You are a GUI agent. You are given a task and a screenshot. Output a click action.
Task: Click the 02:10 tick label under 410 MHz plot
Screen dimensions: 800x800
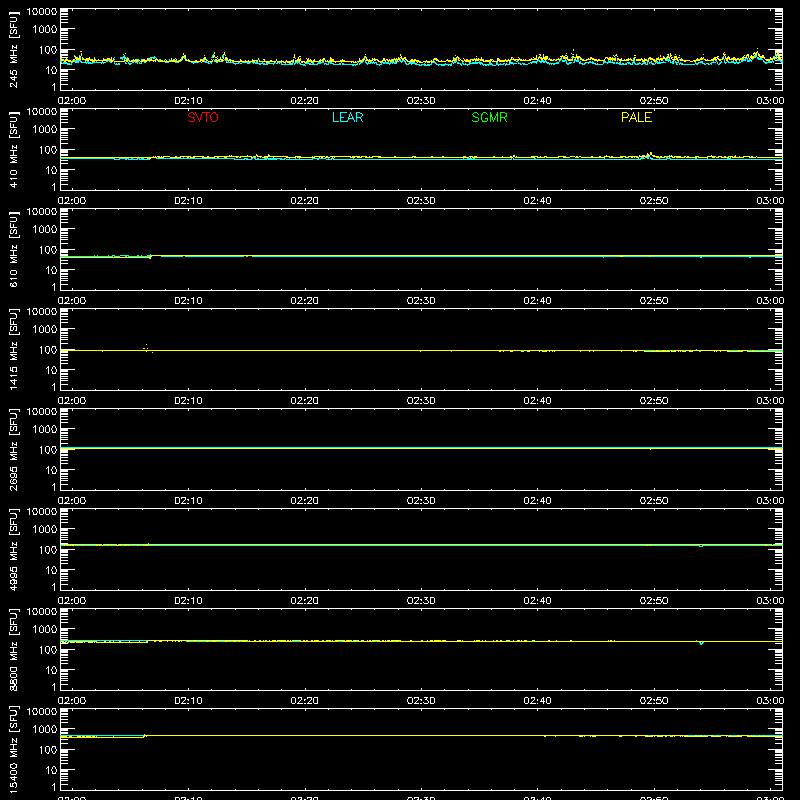pyautogui.click(x=188, y=201)
